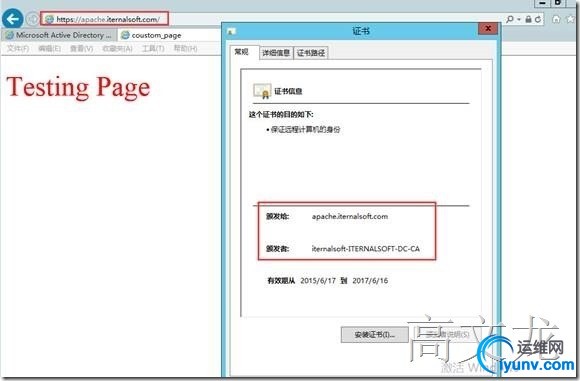Image resolution: width=580 pixels, height=381 pixels.
Task: Click the minimize button of browser window
Action: point(542,3)
